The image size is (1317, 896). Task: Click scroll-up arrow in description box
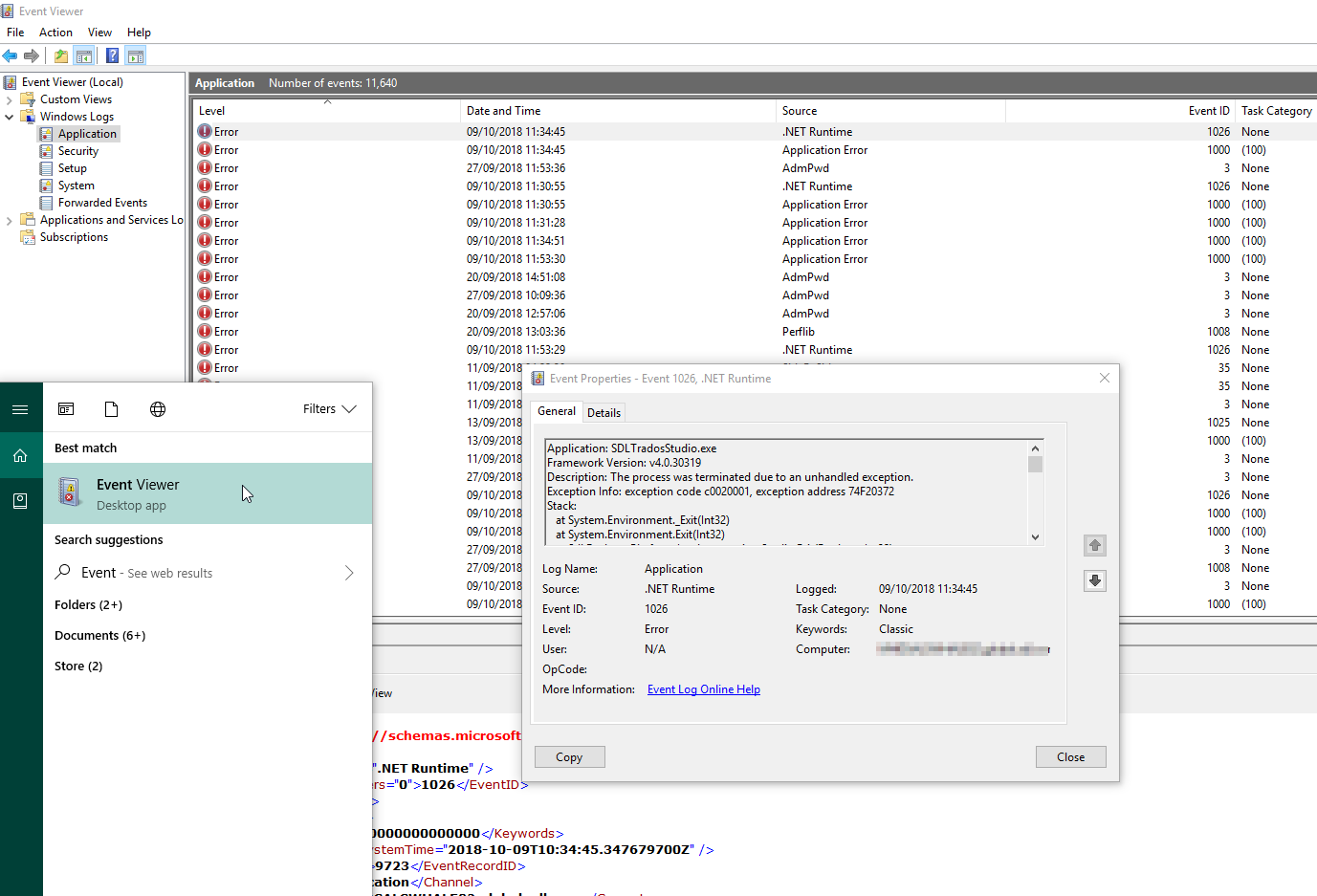[x=1035, y=448]
